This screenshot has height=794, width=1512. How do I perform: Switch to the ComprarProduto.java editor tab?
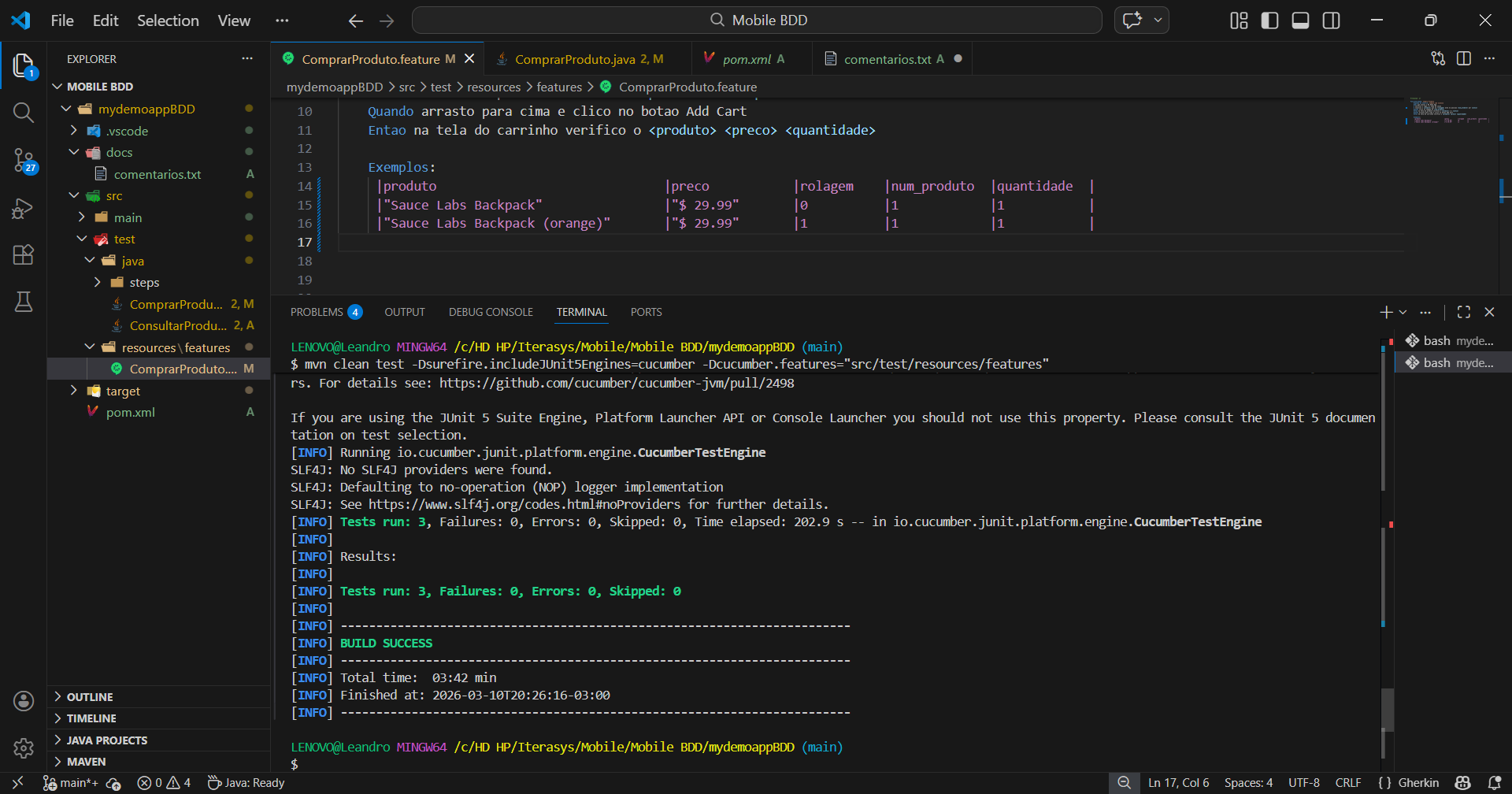[x=588, y=59]
